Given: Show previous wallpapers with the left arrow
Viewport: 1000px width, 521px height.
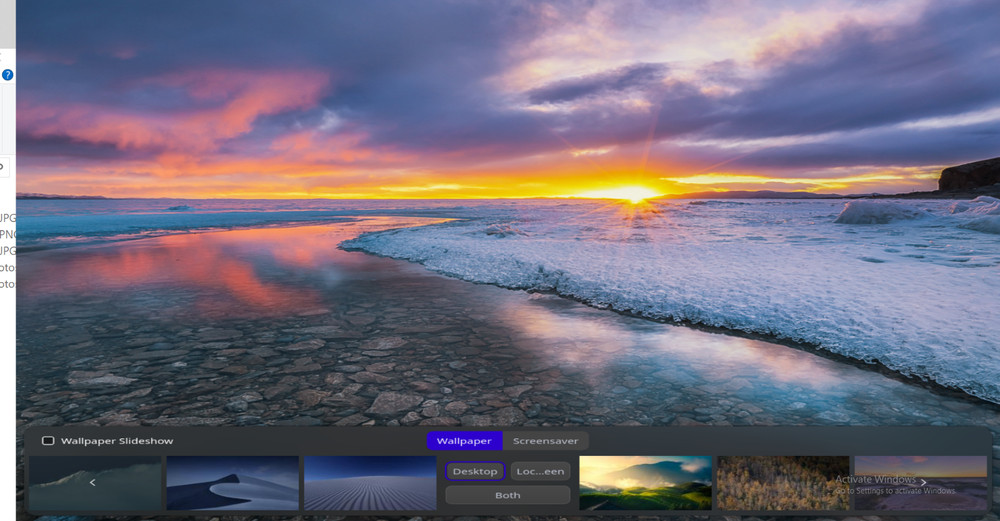Looking at the screenshot, I should [92, 483].
